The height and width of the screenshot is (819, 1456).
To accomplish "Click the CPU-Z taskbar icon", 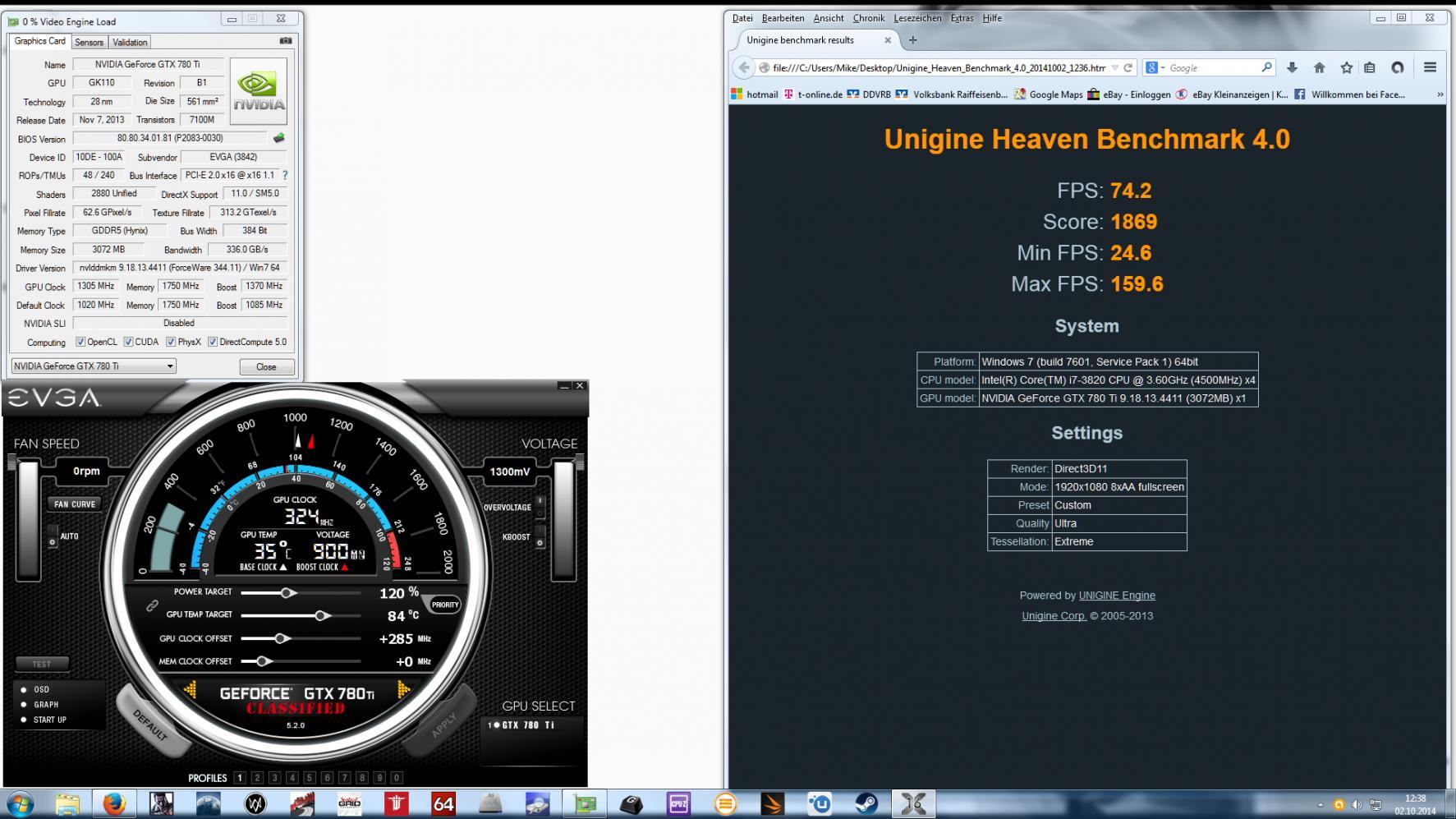I will click(x=678, y=804).
